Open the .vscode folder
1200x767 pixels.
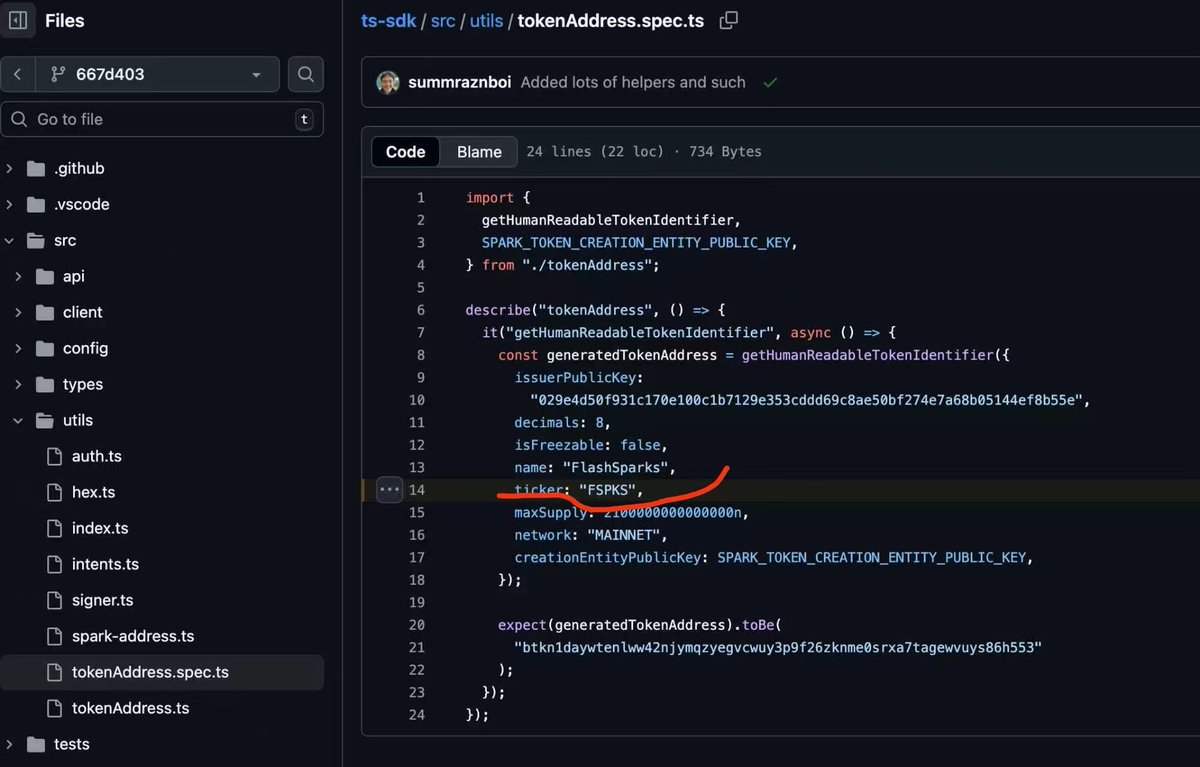tap(82, 205)
